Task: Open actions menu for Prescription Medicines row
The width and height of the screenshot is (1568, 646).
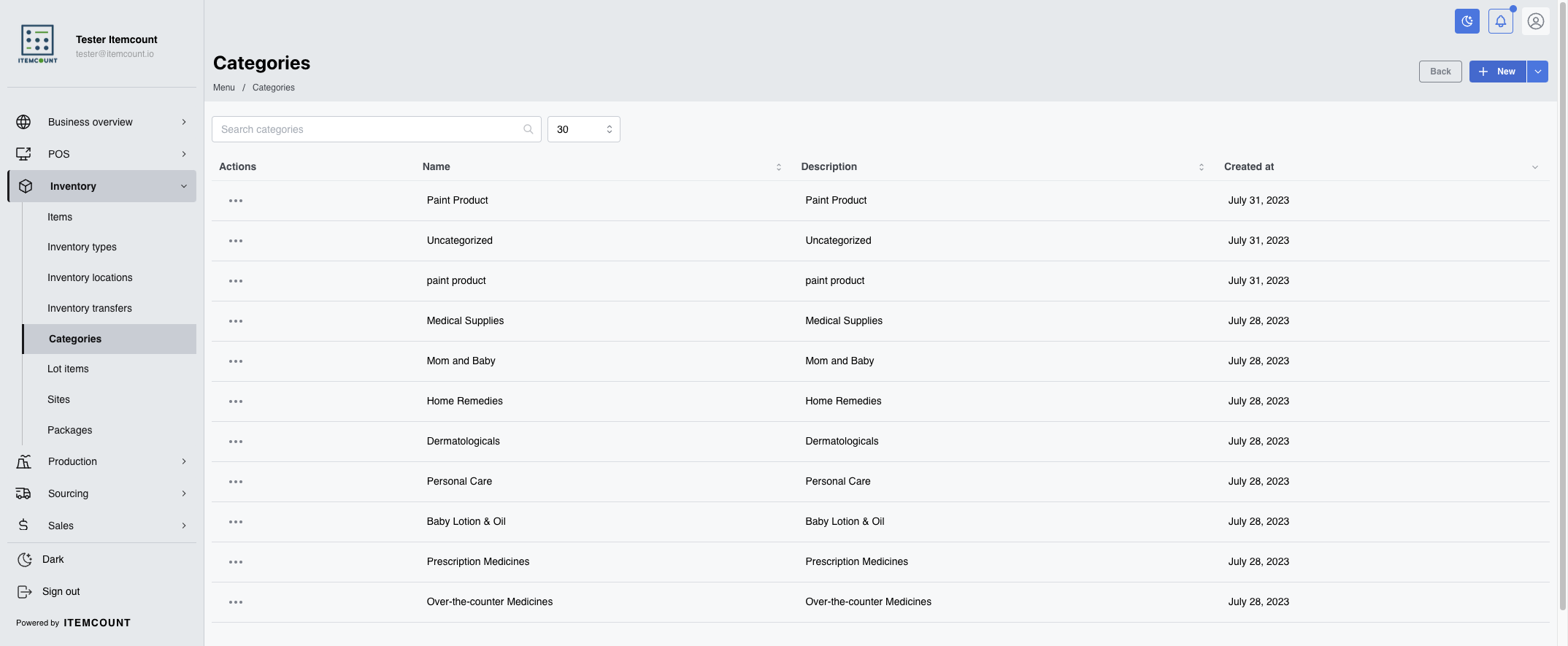Action: (236, 562)
